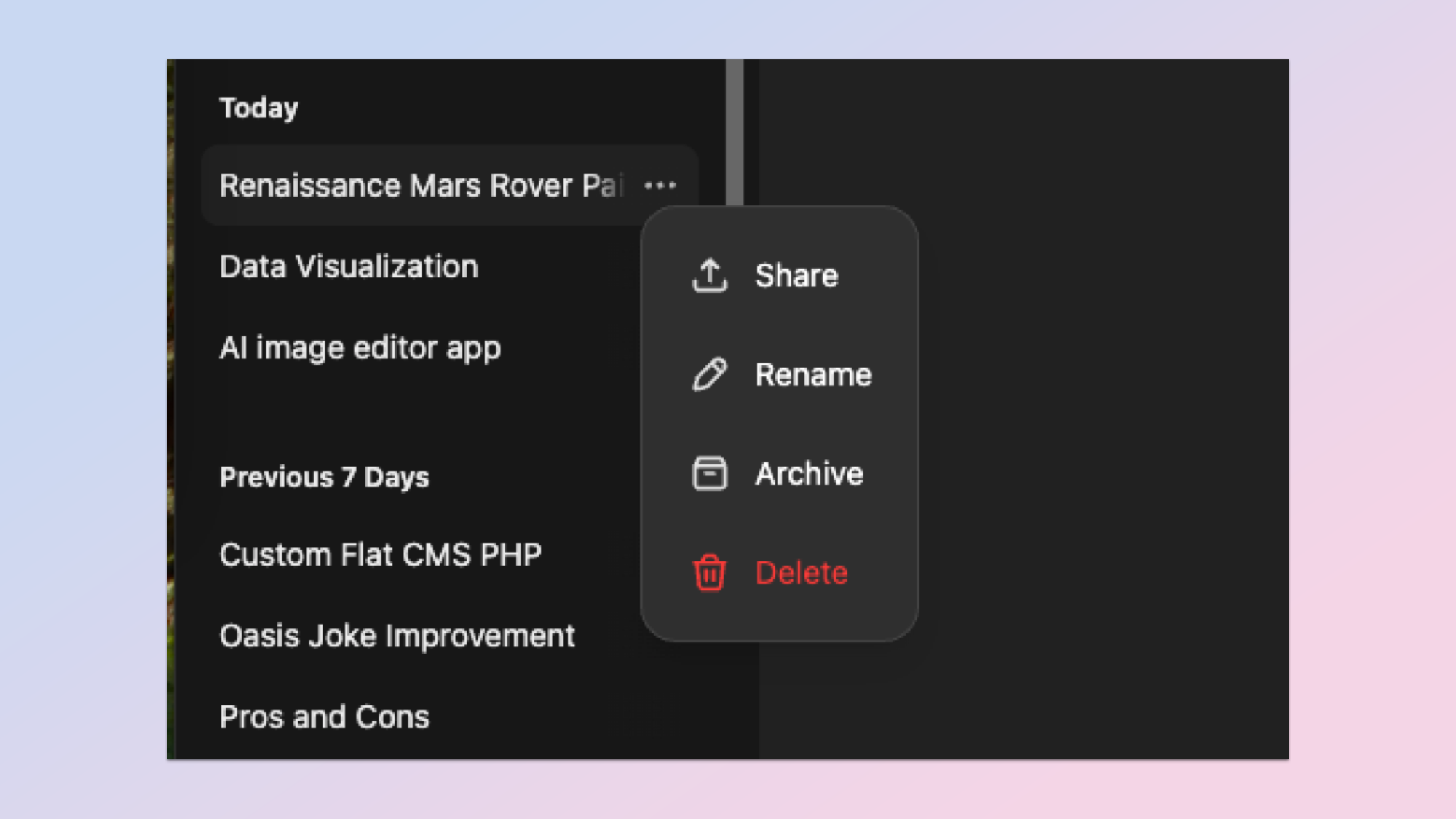The width and height of the screenshot is (1456, 819).
Task: Click the three-dot options icon on Renaissance chat
Action: coord(660,186)
